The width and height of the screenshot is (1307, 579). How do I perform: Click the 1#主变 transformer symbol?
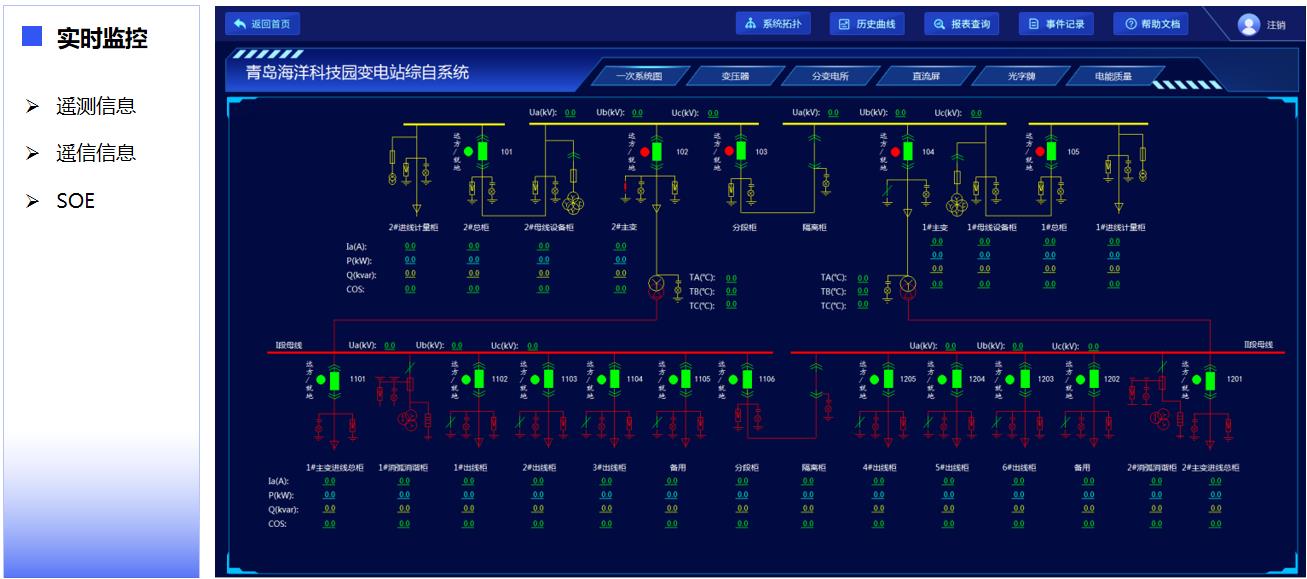click(x=907, y=286)
